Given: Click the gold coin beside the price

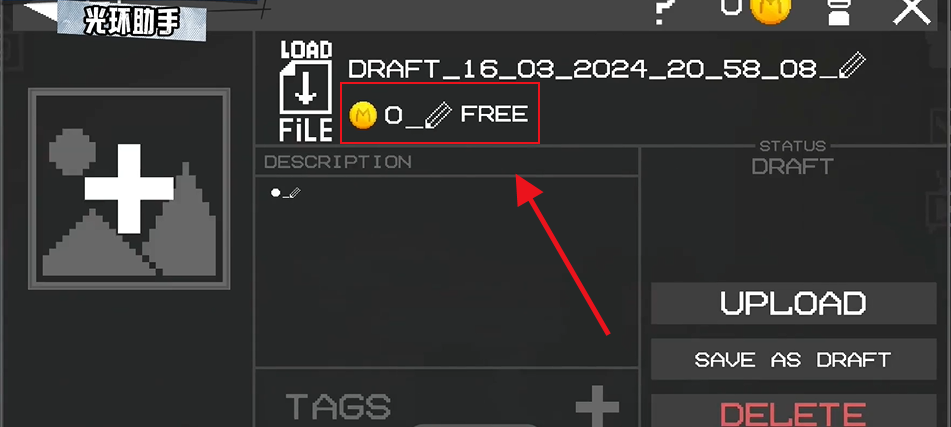Looking at the screenshot, I should point(363,115).
